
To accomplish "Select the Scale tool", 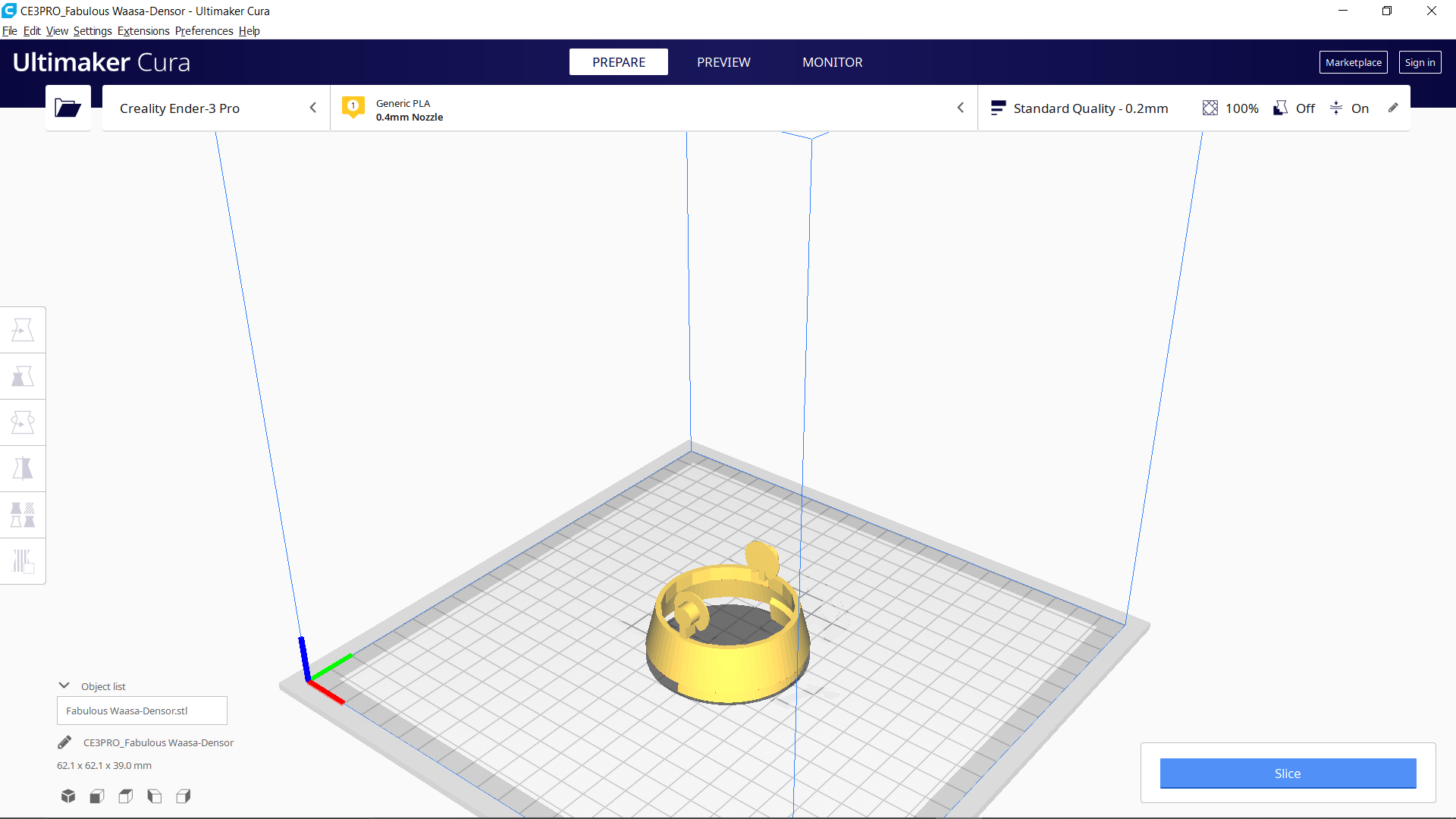I will (x=23, y=376).
